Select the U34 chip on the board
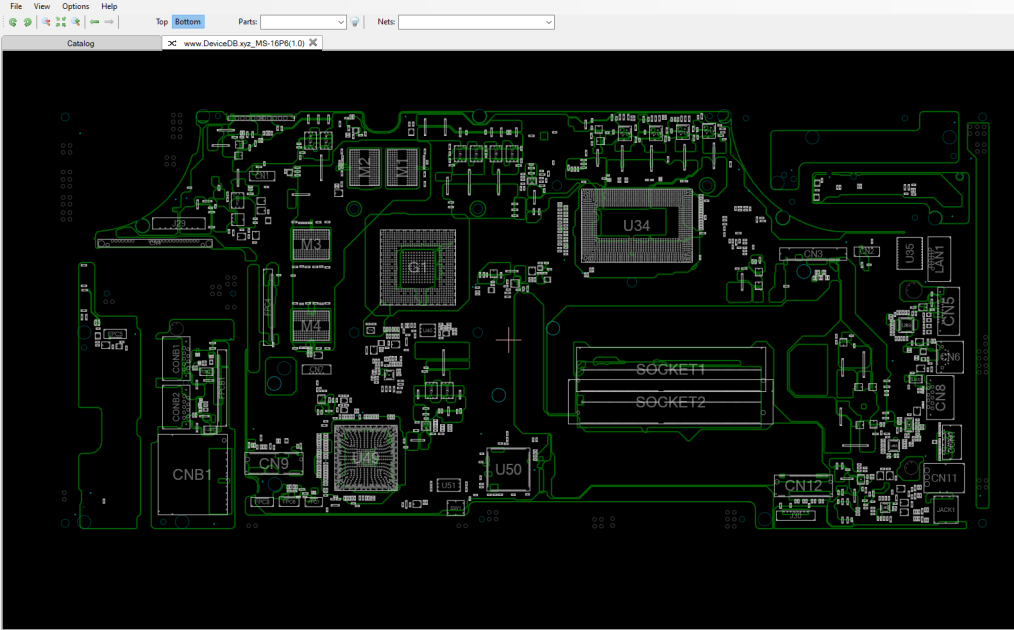This screenshot has width=1014, height=630. tap(636, 226)
